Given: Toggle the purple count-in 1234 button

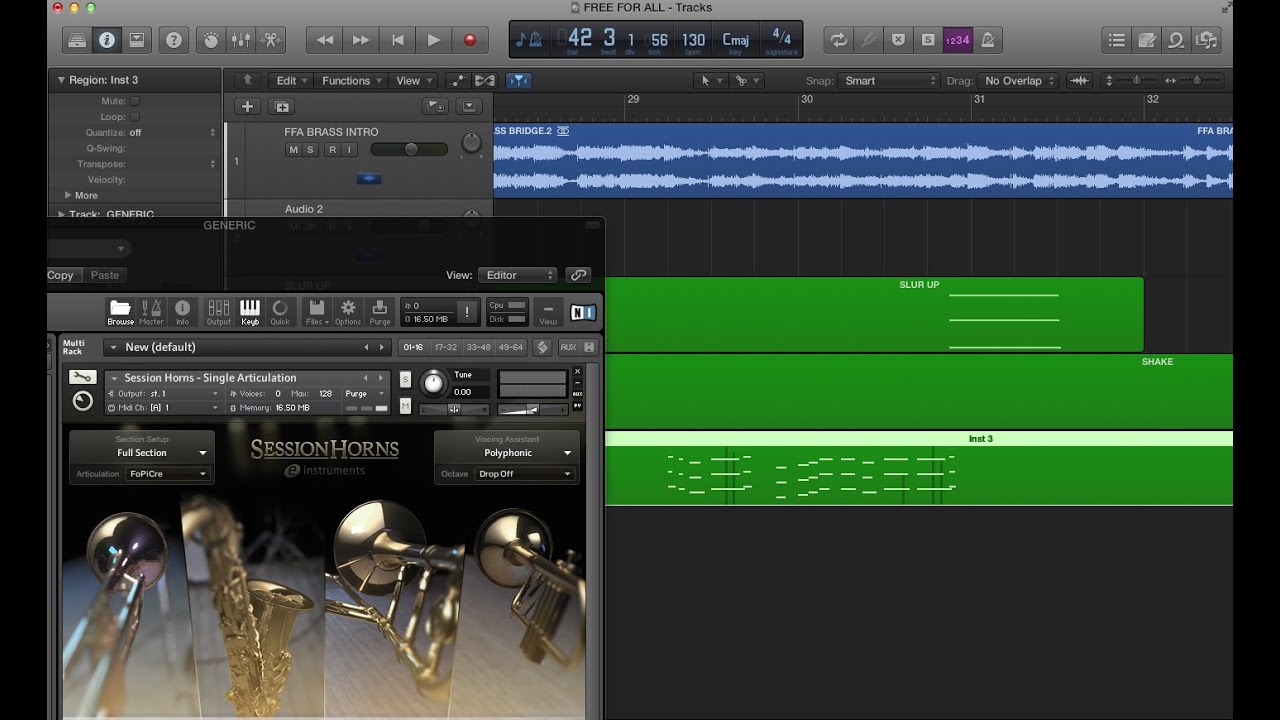Looking at the screenshot, I should pyautogui.click(x=958, y=40).
